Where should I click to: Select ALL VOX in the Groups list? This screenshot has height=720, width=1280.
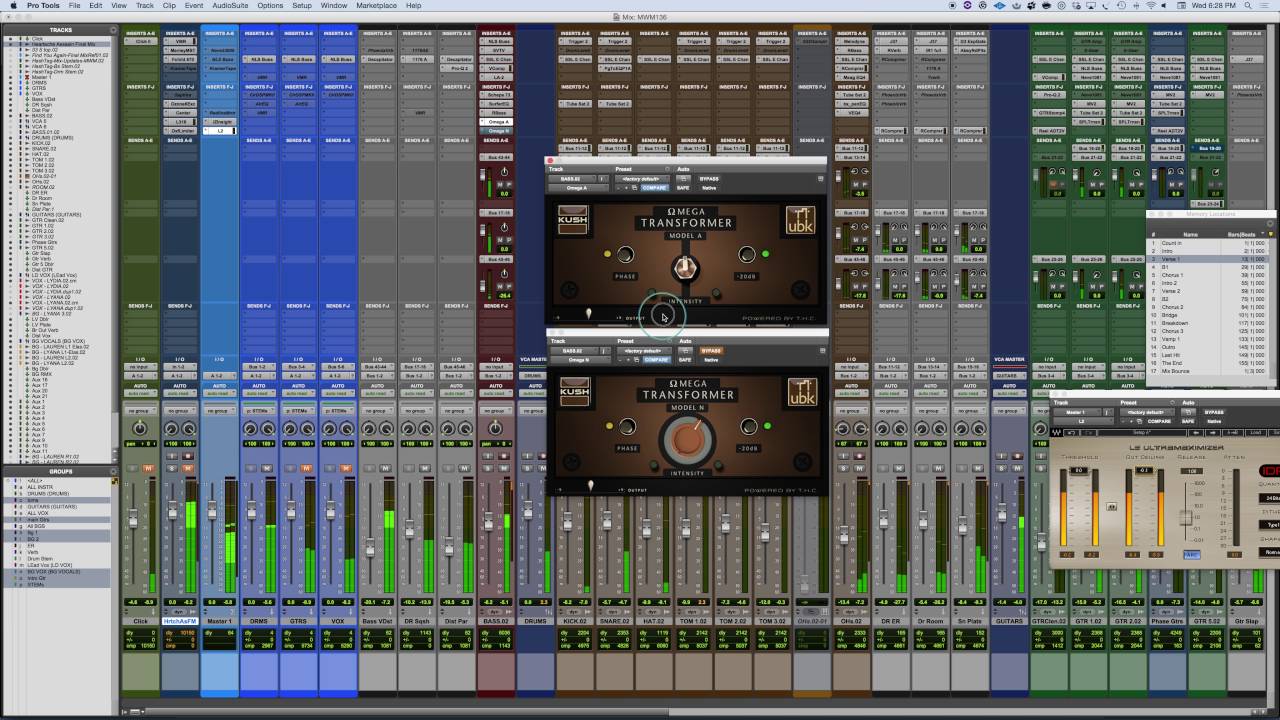tap(61, 513)
